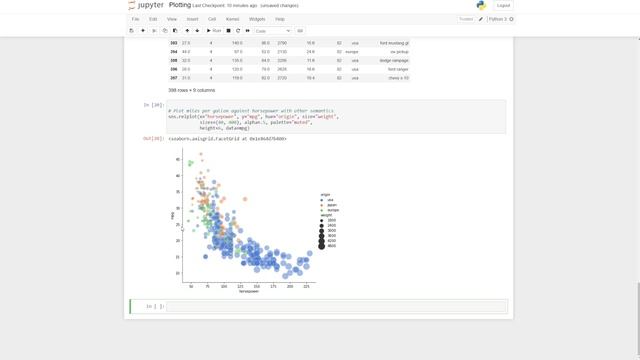Interrupt the kernel with the stop icon
The image size is (640, 360).
(x=229, y=31)
